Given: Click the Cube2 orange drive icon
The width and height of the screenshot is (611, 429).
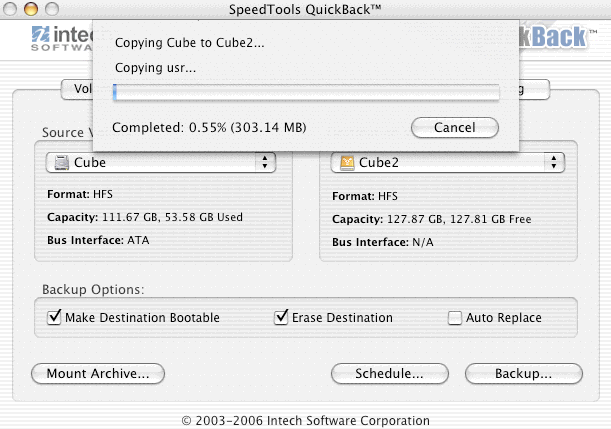Looking at the screenshot, I should coord(347,162).
